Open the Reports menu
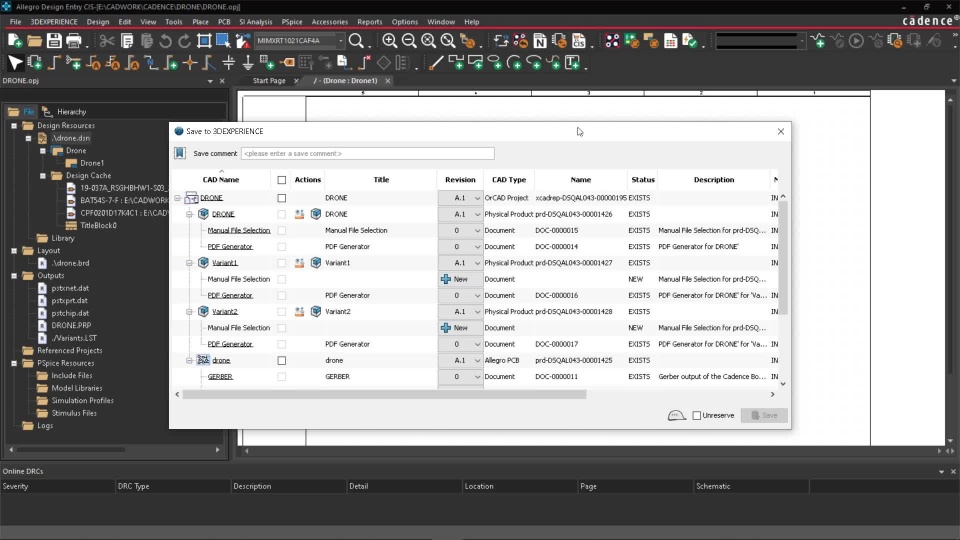Viewport: 960px width, 540px height. click(369, 21)
